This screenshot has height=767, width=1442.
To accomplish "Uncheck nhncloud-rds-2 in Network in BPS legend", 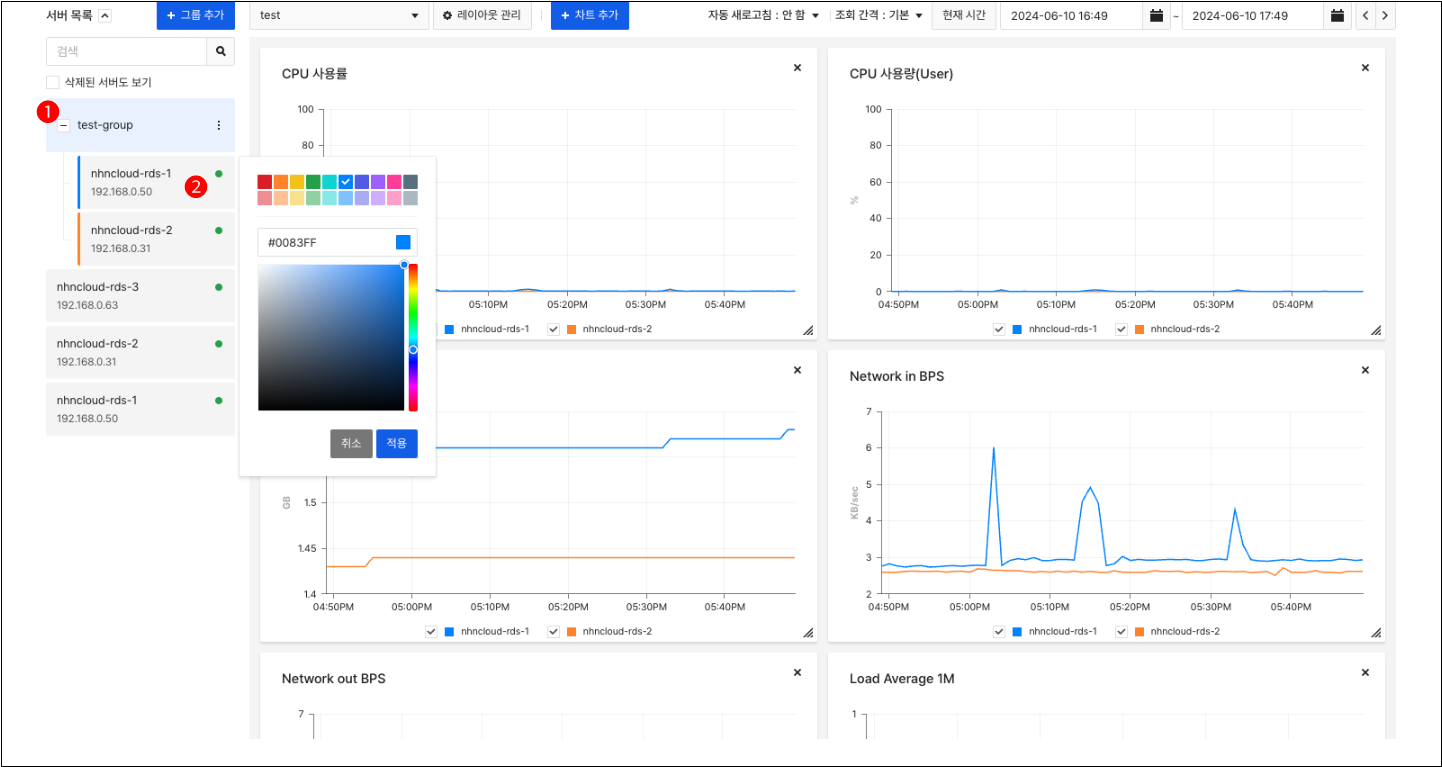I will pos(1121,631).
